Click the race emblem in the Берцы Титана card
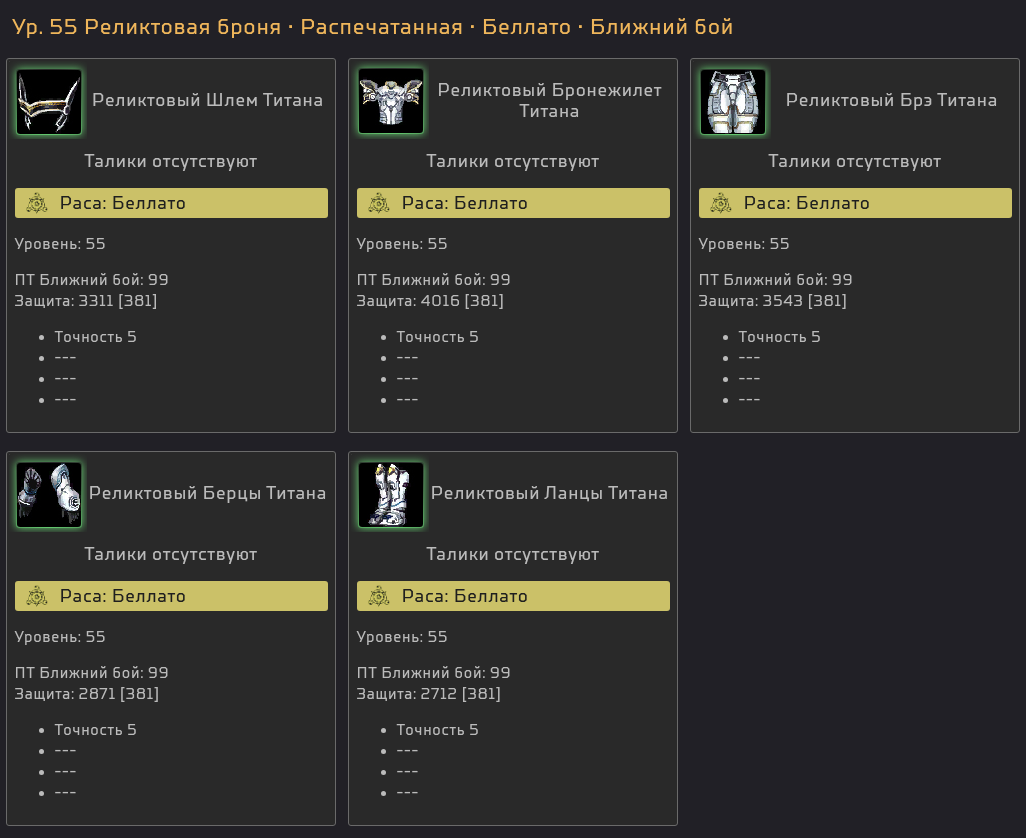Screen dimensions: 1026x838 pyautogui.click(x=37, y=597)
